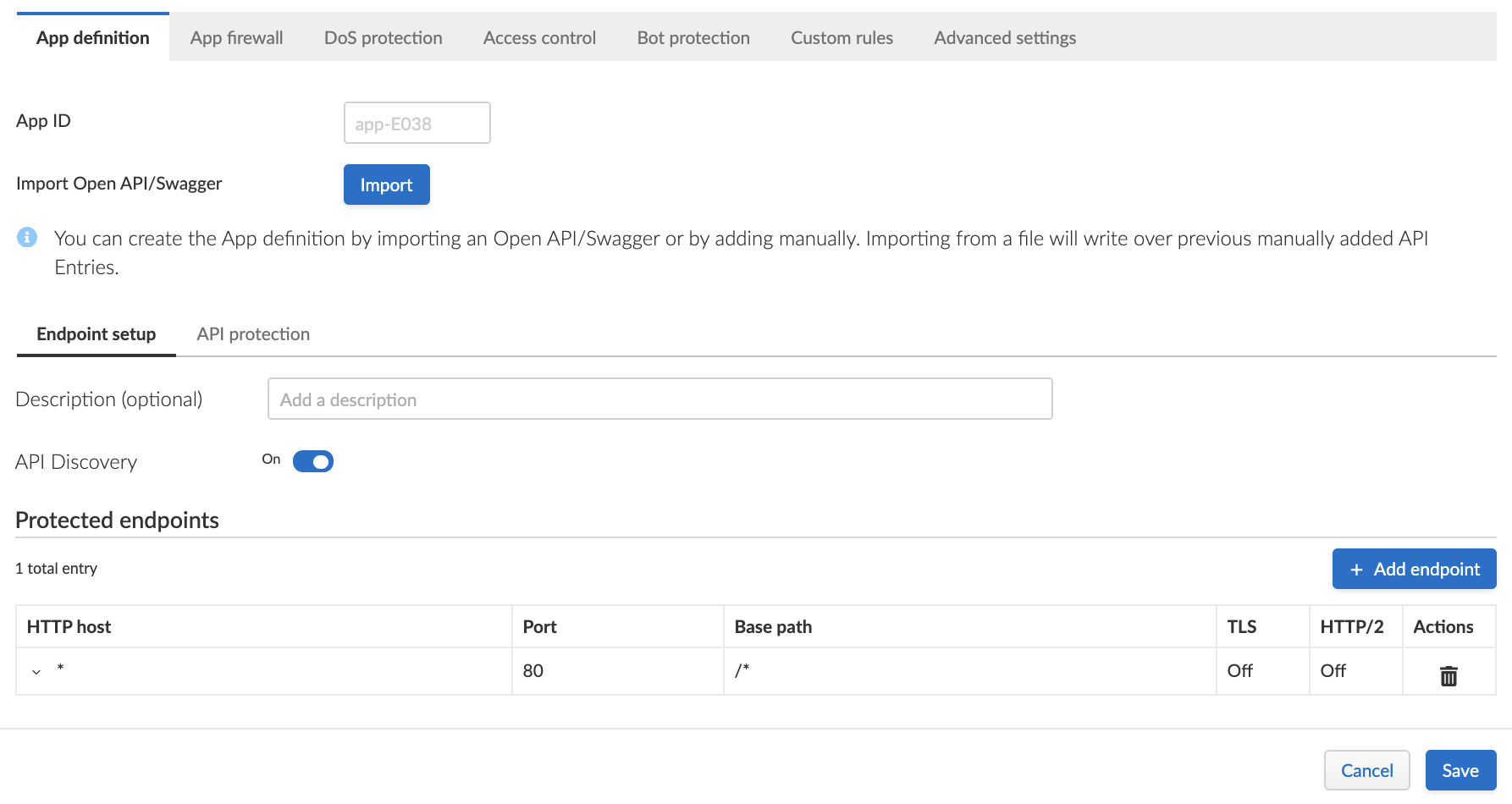This screenshot has height=804, width=1512.
Task: Expand the * endpoint row chevron
Action: click(36, 672)
